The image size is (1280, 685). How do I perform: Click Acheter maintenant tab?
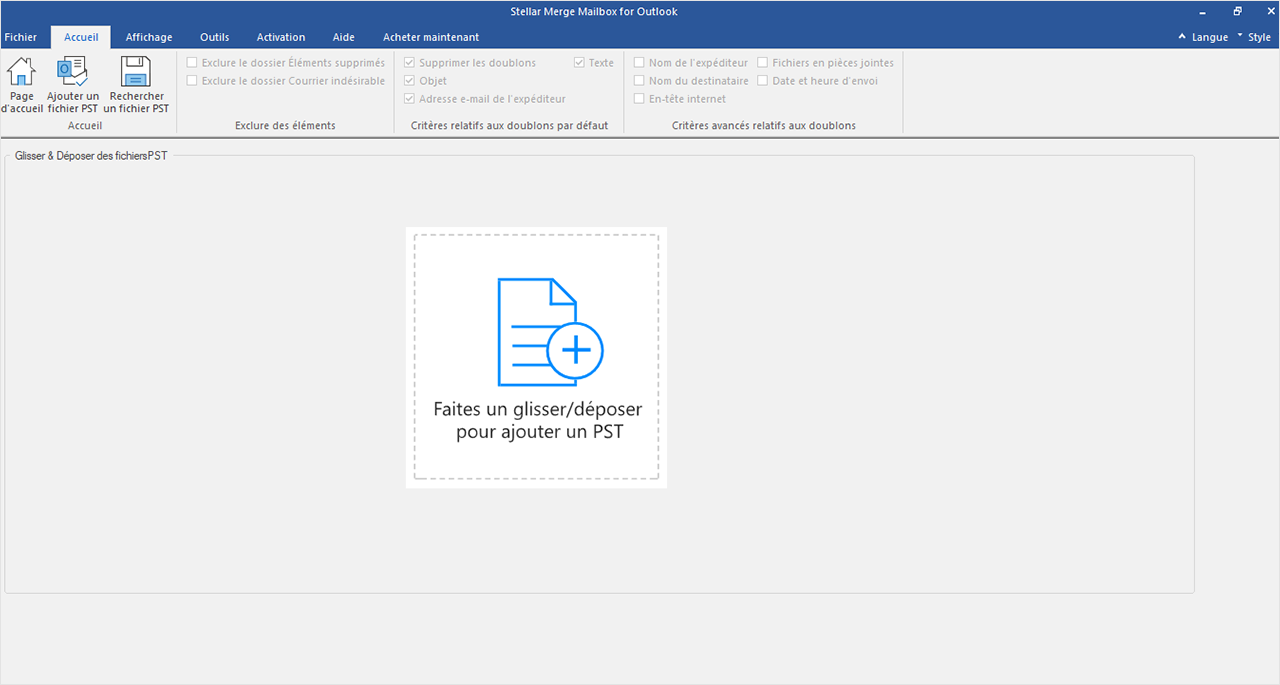pos(431,37)
